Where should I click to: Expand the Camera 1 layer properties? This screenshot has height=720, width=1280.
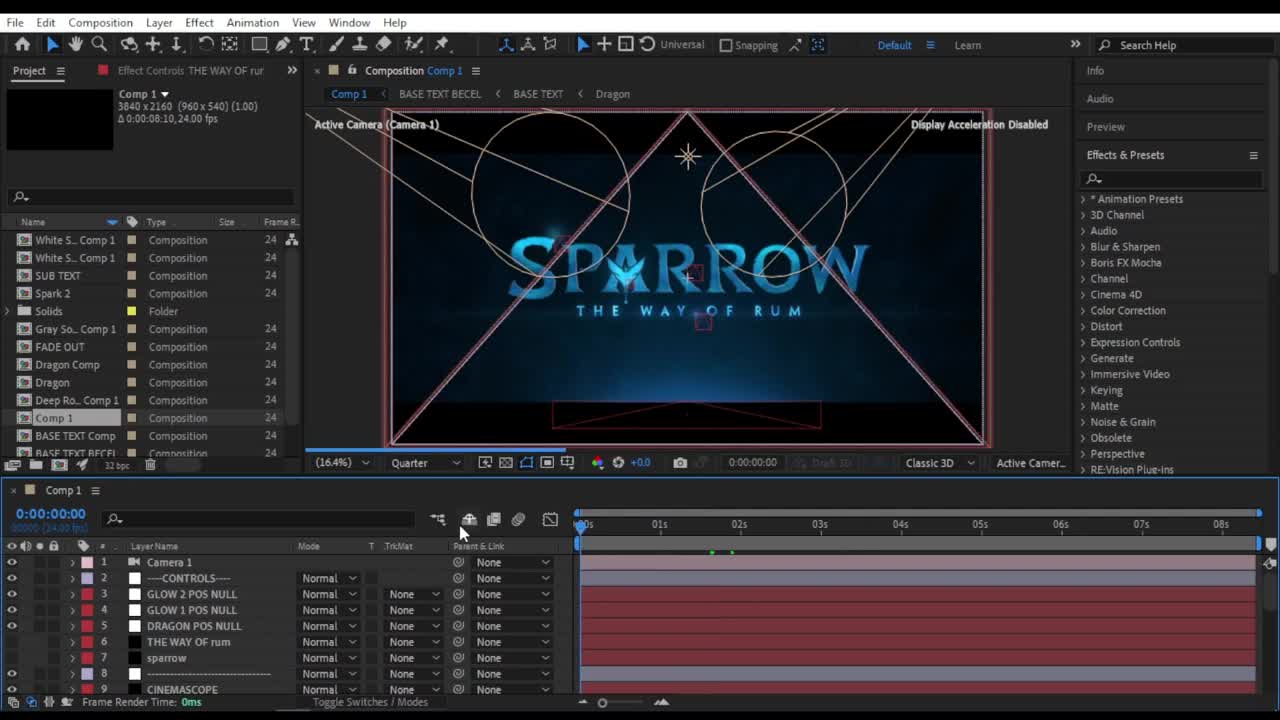point(72,562)
